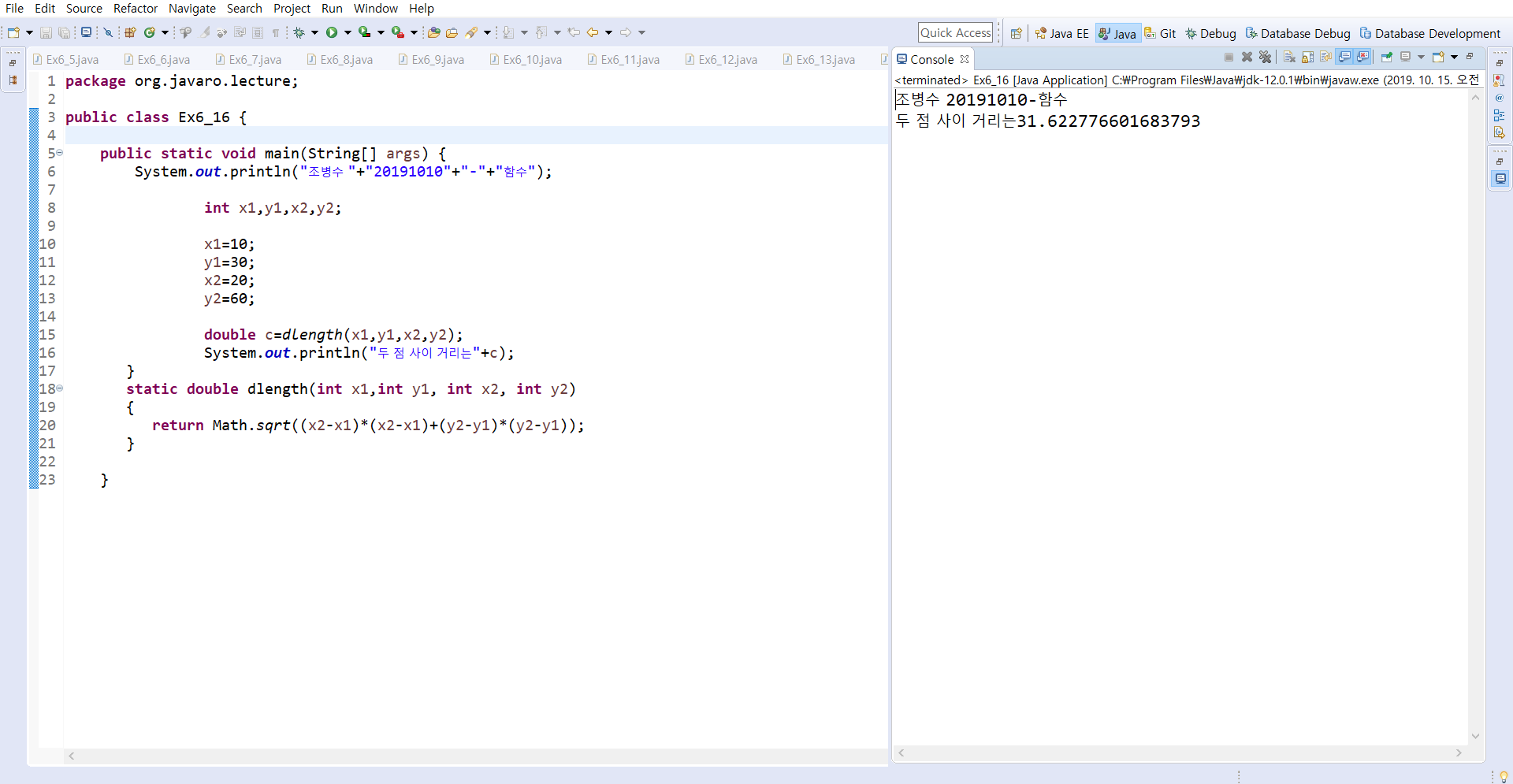
Task: Click New Java Package icon
Action: 130,32
